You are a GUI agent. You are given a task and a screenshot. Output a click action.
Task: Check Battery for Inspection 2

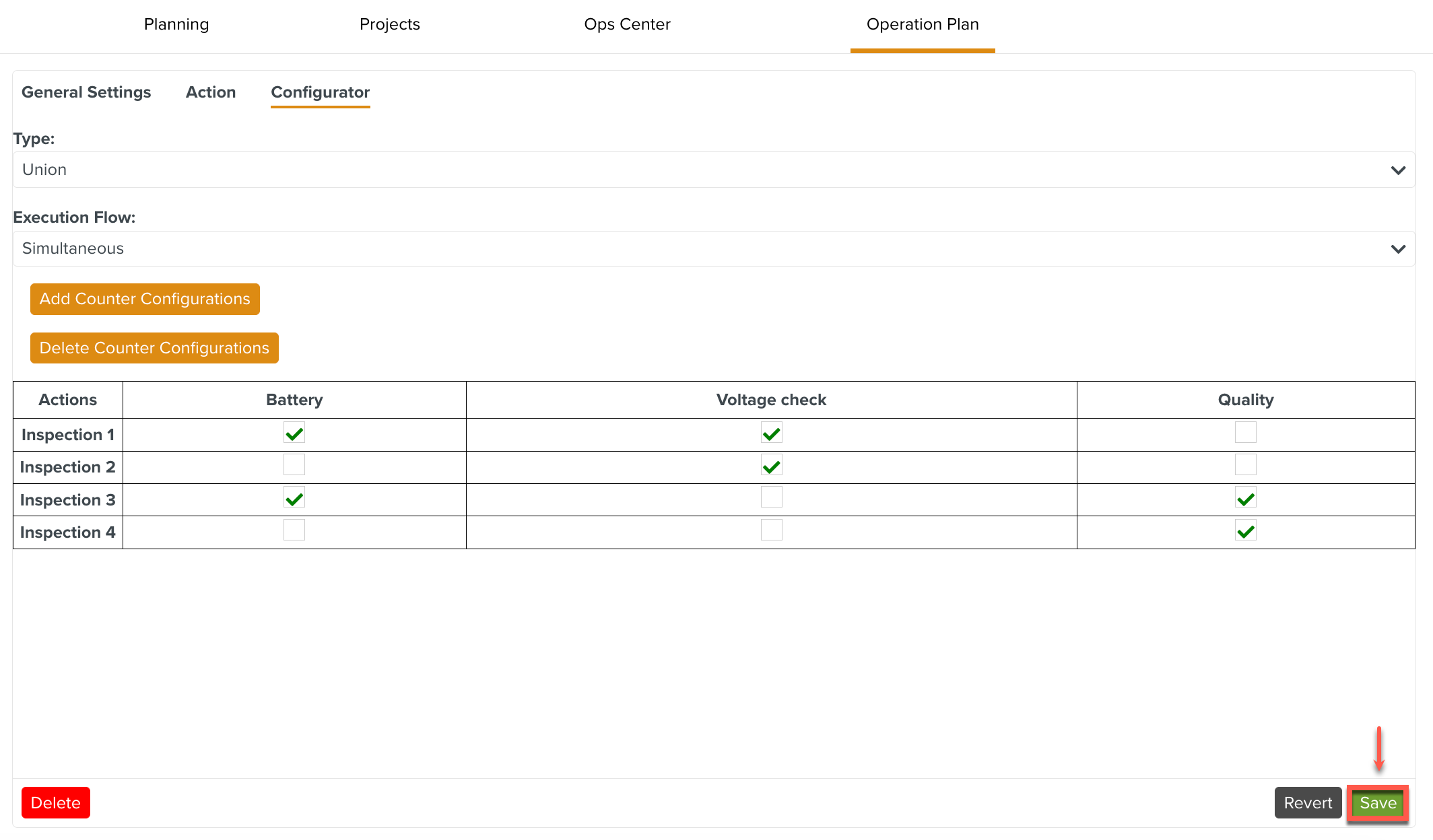(294, 465)
